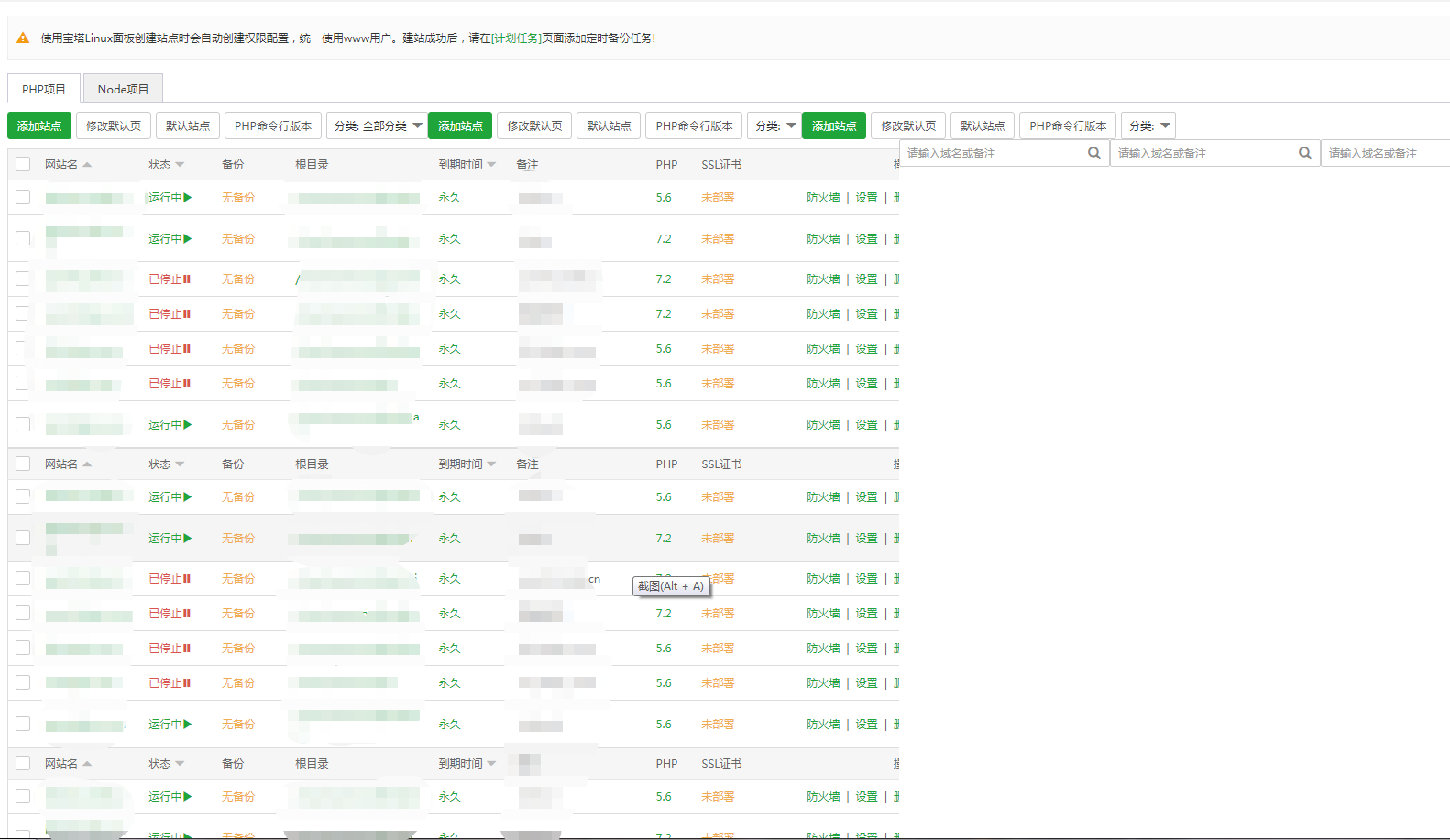Screen dimensions: 1450x840
Task: Open 设置 in the row with cn remark
Action: (866, 578)
